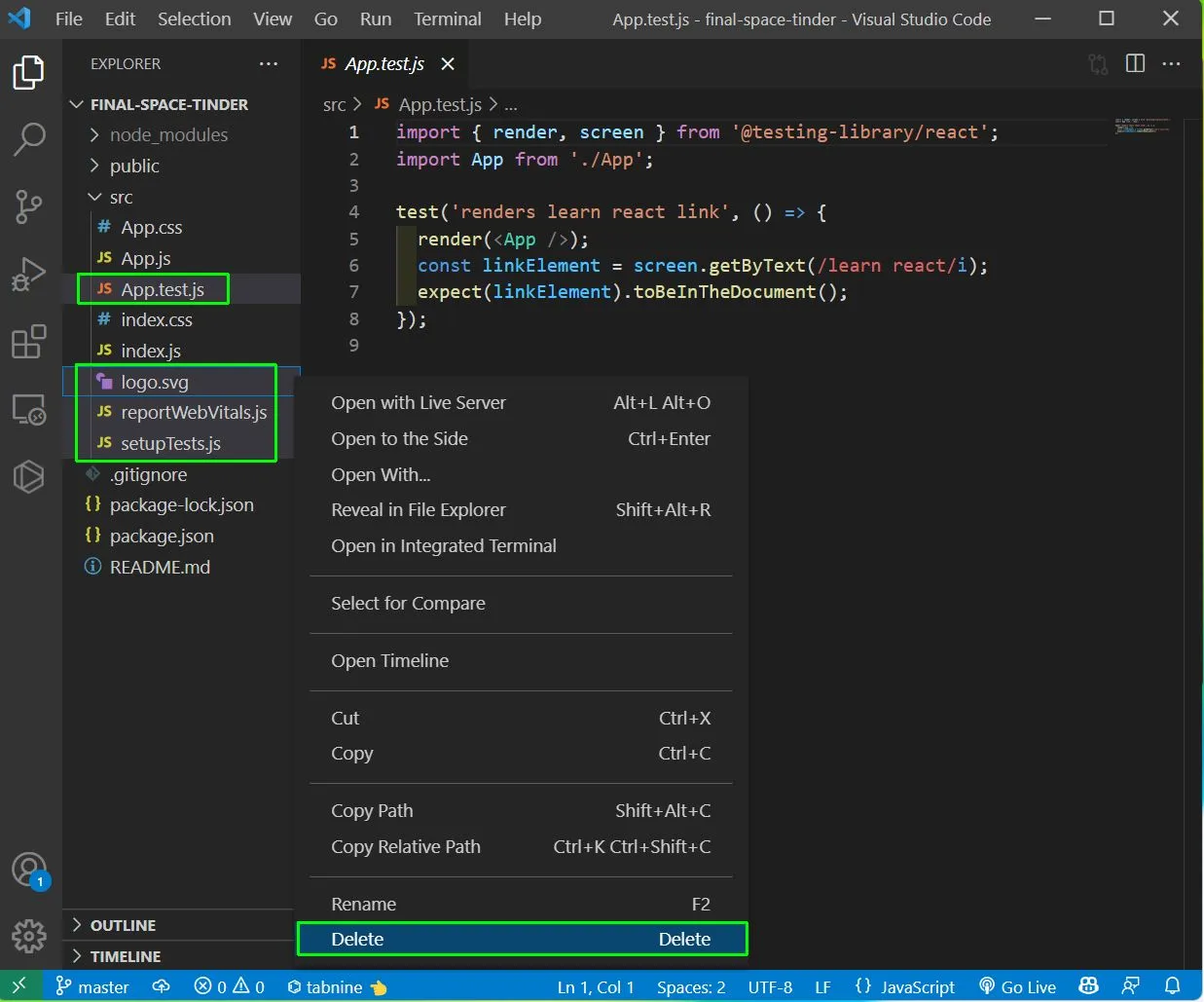Open the Run menu

pos(376,19)
